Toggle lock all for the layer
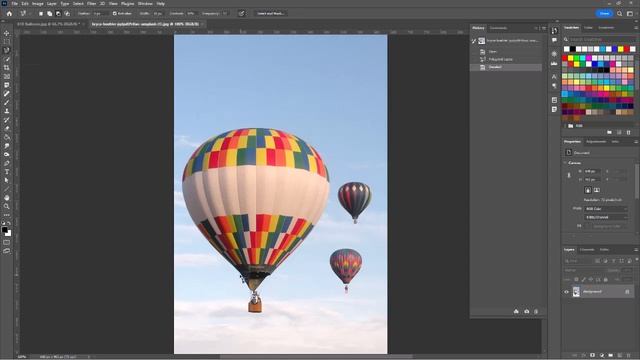 (606, 280)
